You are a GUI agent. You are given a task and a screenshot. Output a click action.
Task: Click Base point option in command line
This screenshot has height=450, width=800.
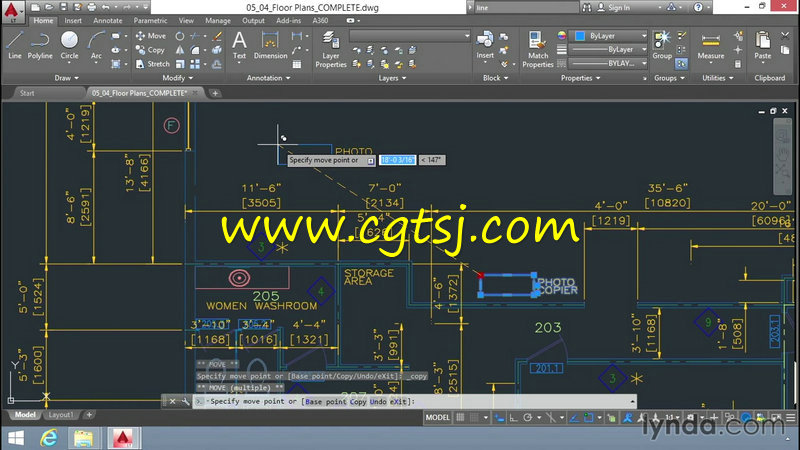point(326,402)
